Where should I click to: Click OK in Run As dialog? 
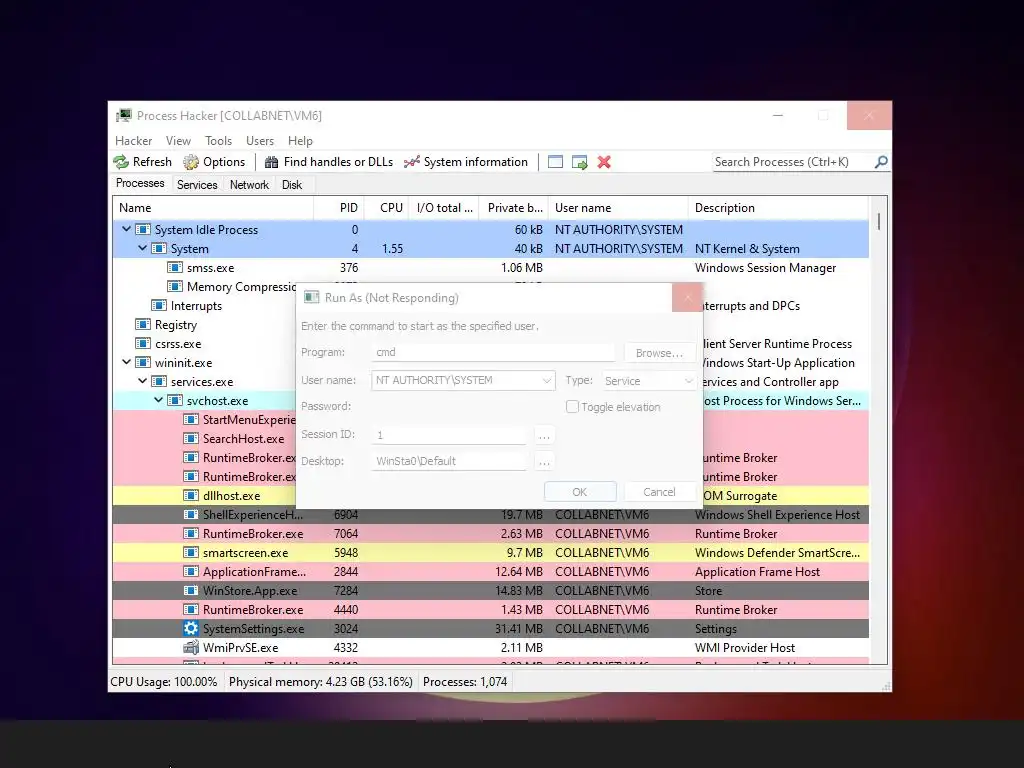pyautogui.click(x=580, y=492)
